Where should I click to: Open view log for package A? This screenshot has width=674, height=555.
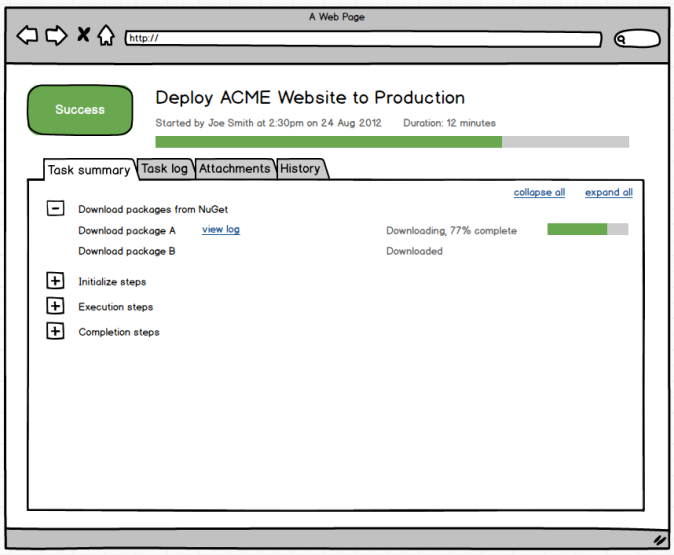pyautogui.click(x=220, y=229)
